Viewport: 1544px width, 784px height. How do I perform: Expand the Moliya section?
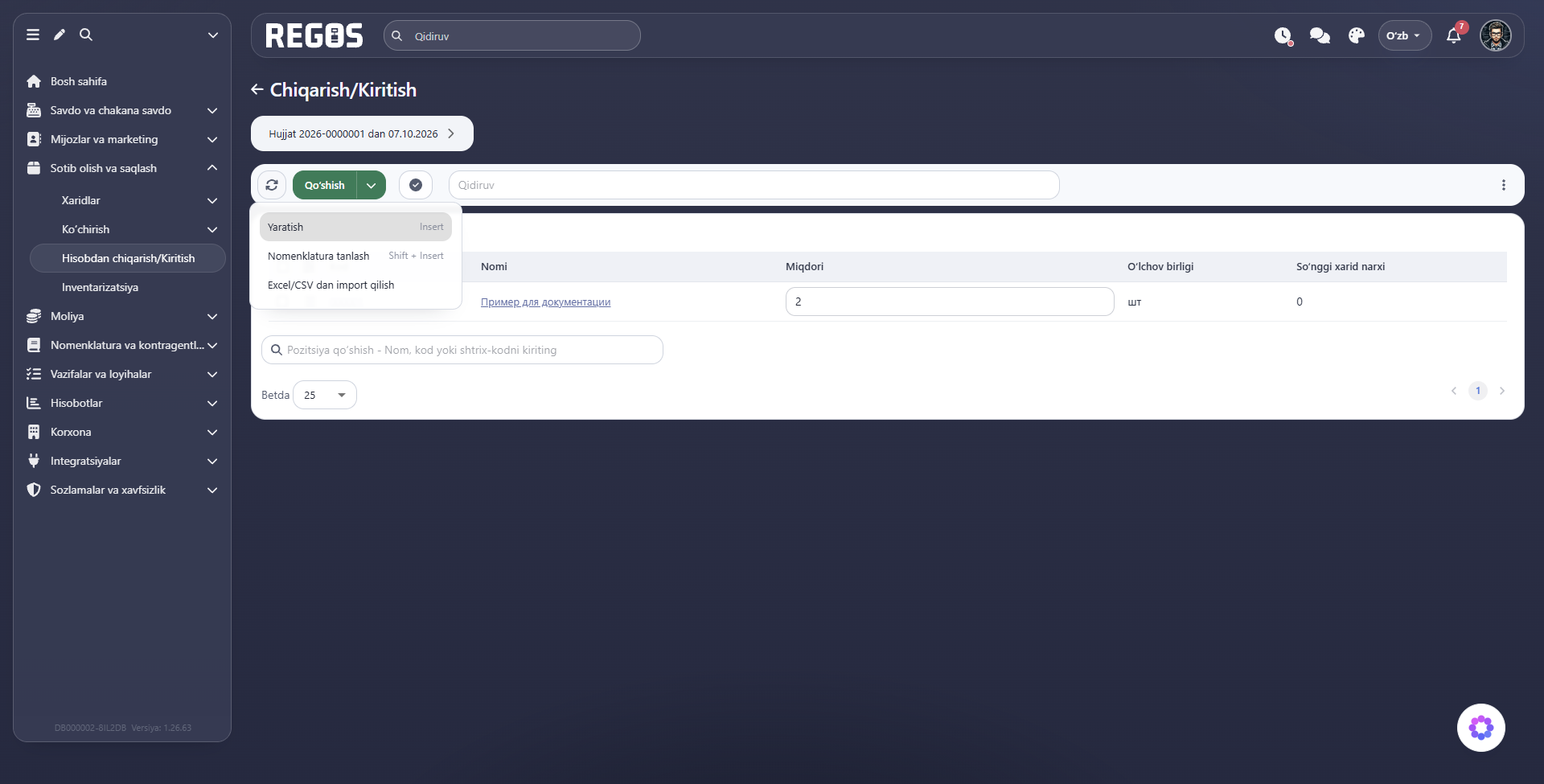[122, 316]
